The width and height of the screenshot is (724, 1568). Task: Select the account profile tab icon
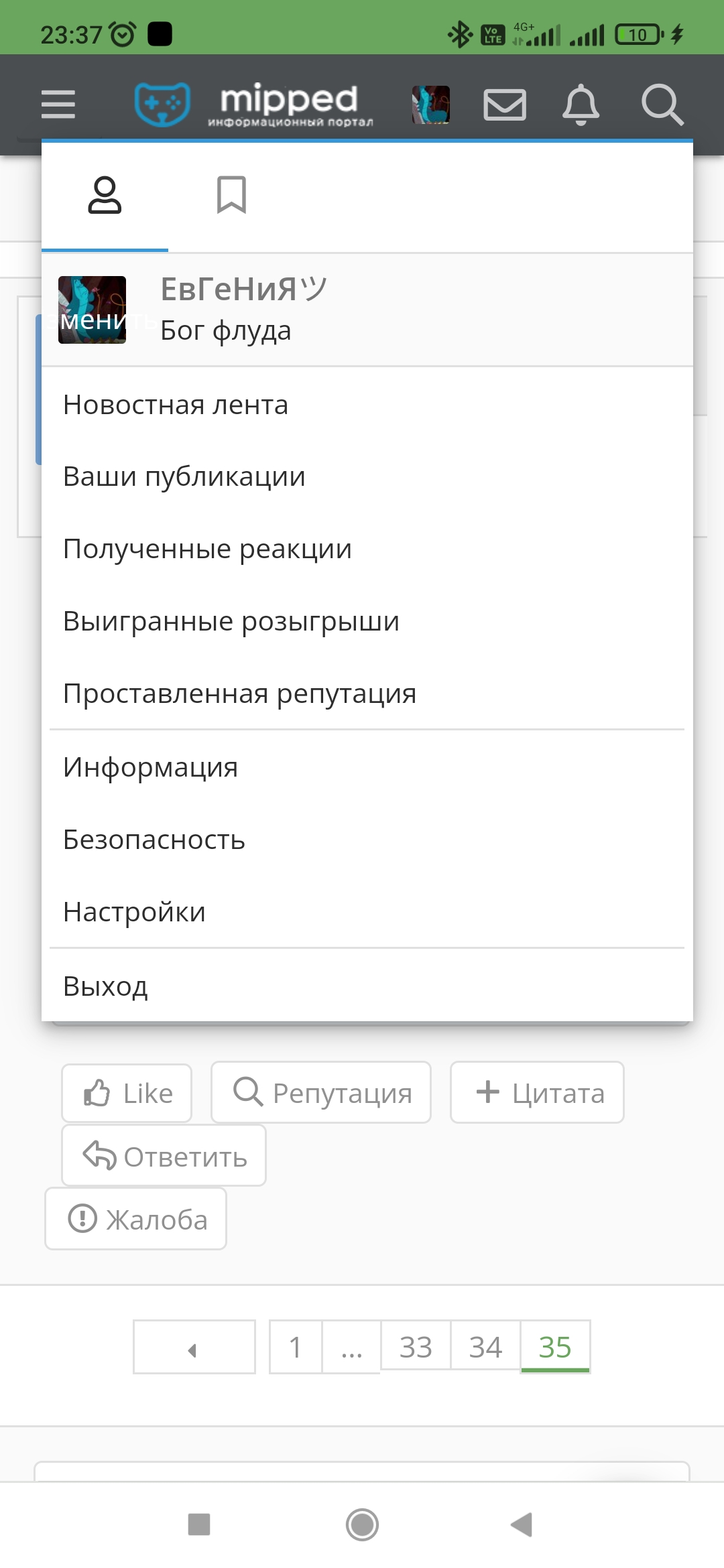coord(105,195)
